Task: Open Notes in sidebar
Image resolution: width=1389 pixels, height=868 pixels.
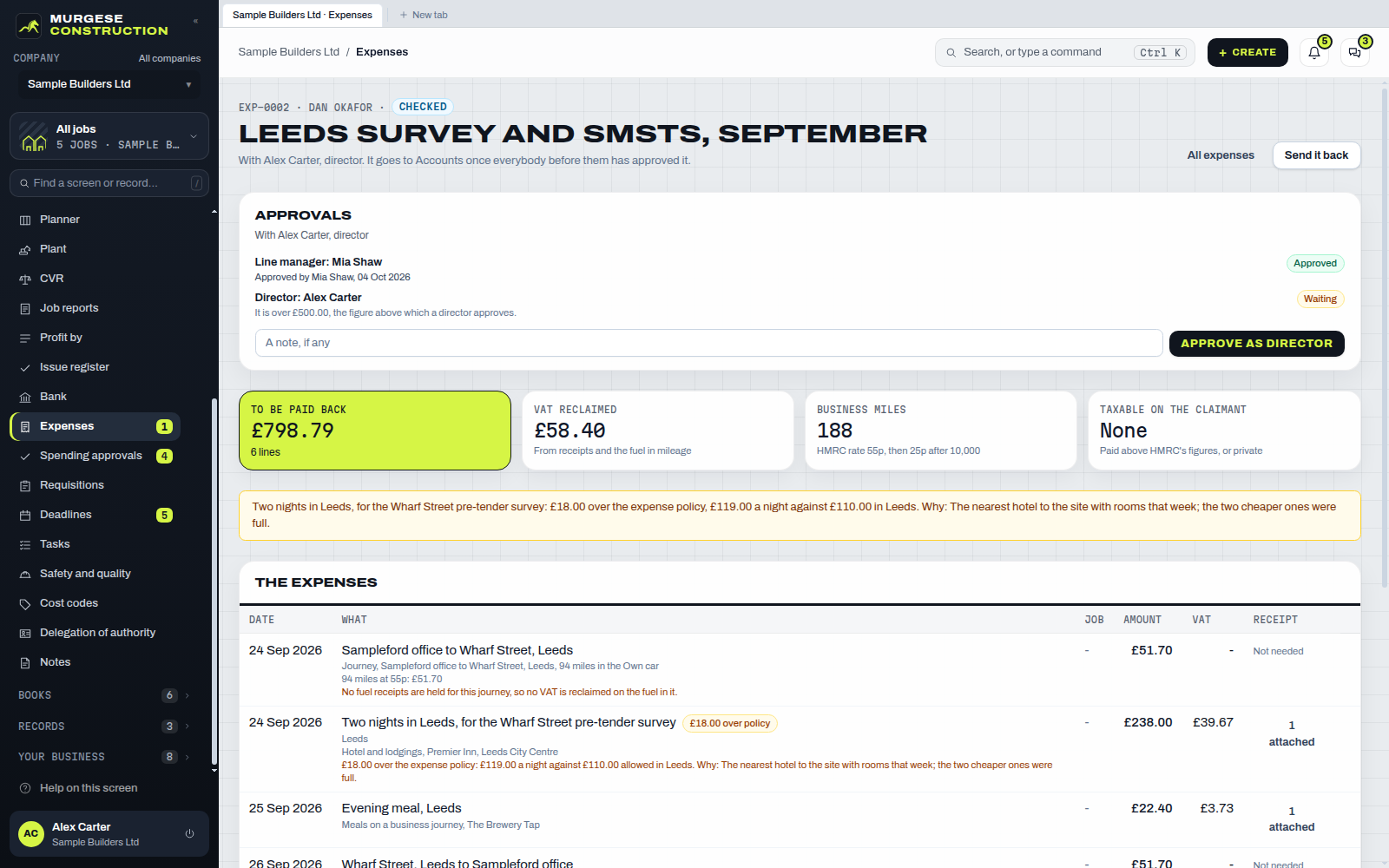Action: (95, 662)
